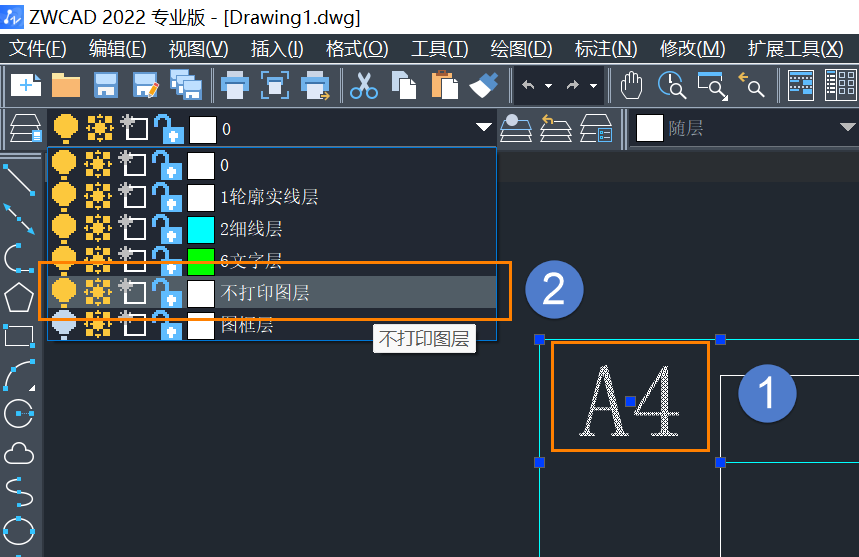The image size is (859, 557).
Task: Toggle on/off bulb of 不打印图层 layer
Action: pyautogui.click(x=64, y=292)
